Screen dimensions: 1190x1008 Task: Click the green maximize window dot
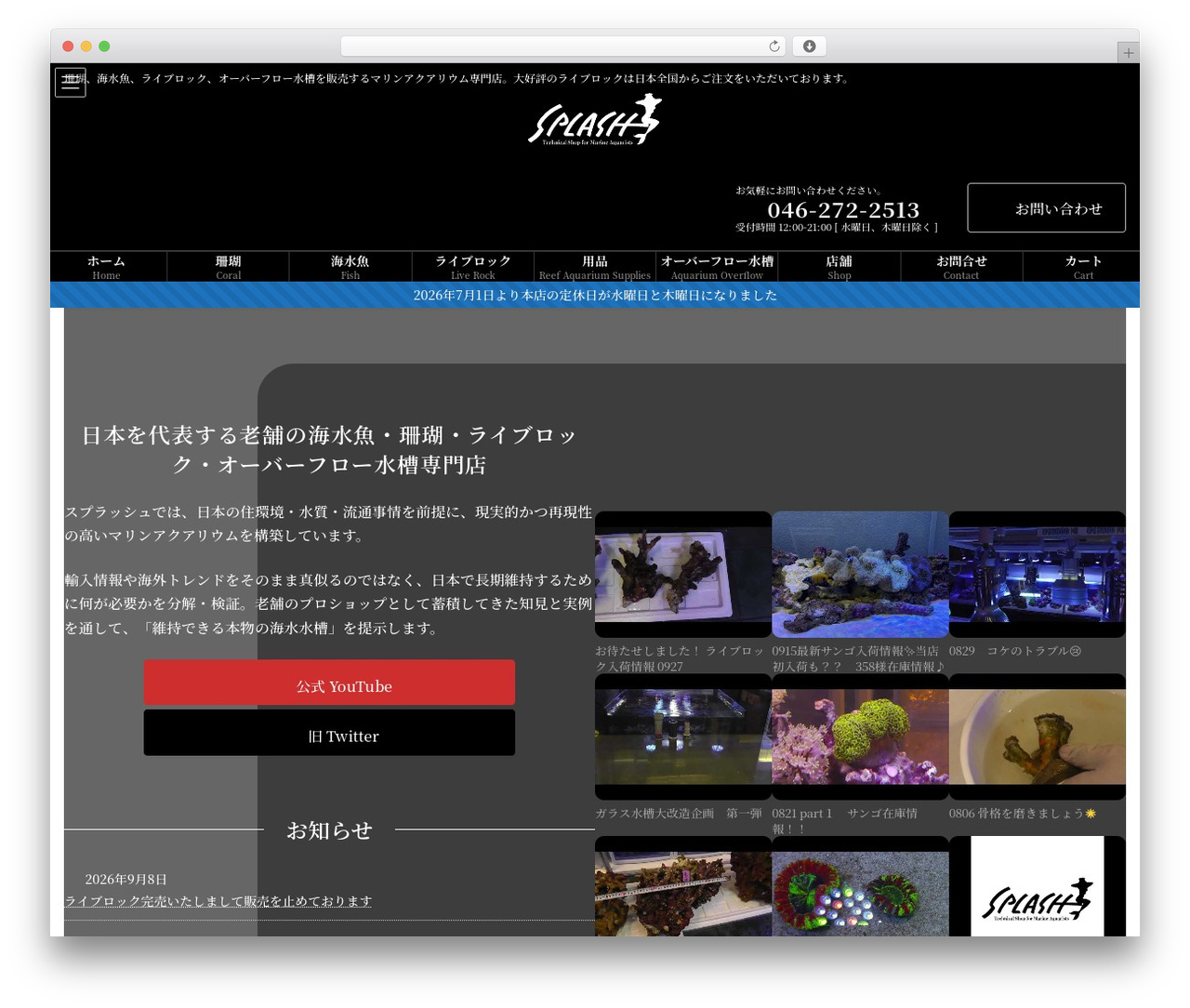click(104, 46)
